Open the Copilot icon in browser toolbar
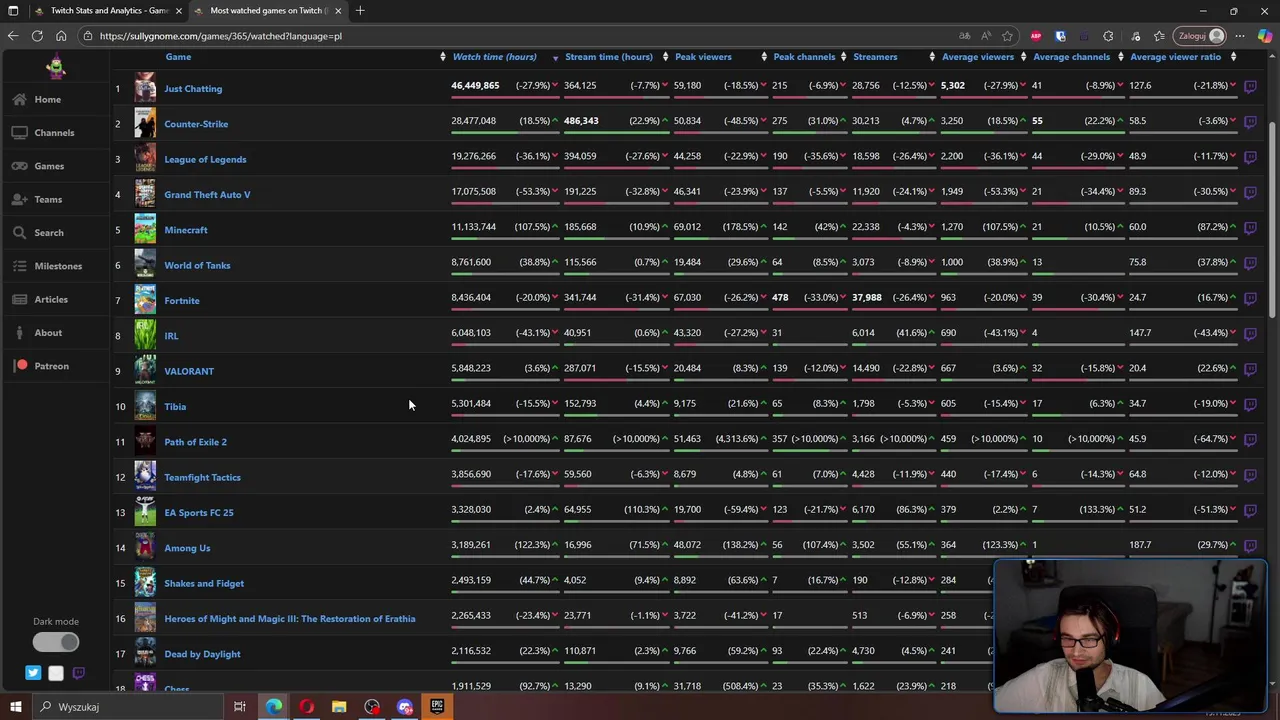 click(x=1264, y=36)
